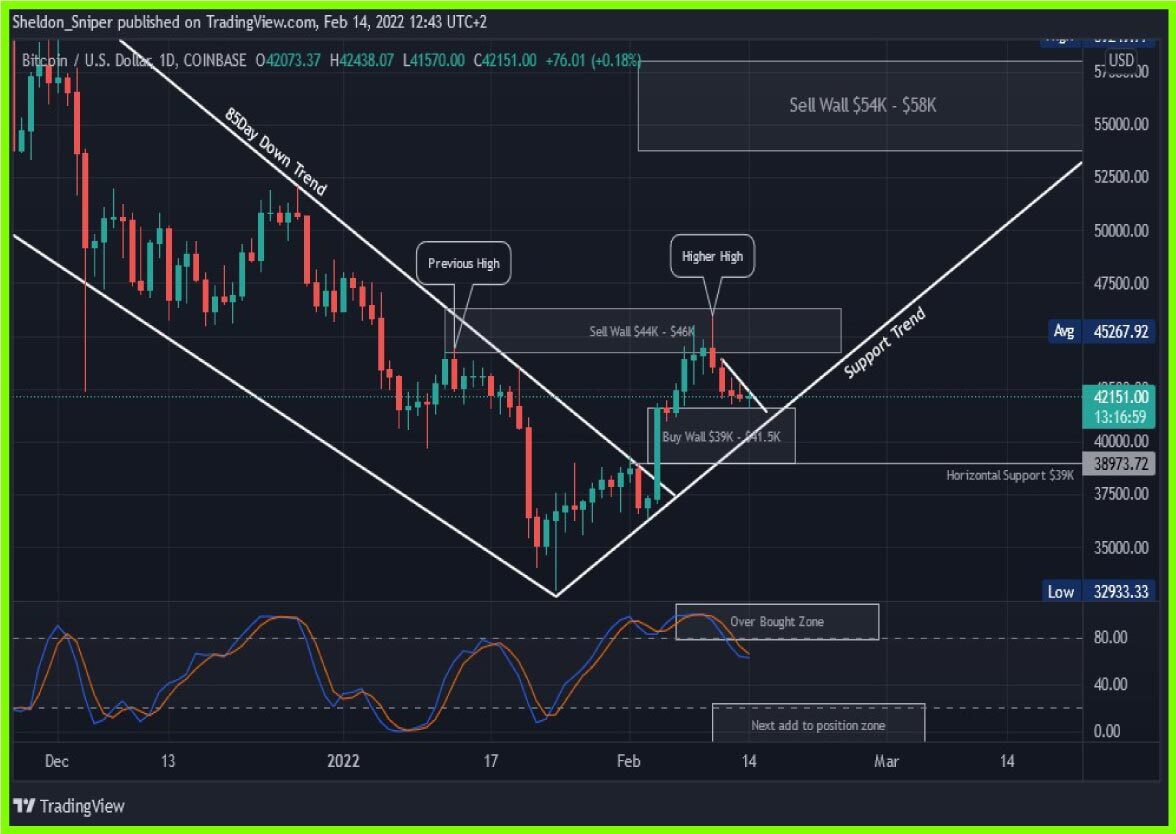Click the low value L41570.00
This screenshot has width=1176, height=834.
pyautogui.click(x=434, y=60)
